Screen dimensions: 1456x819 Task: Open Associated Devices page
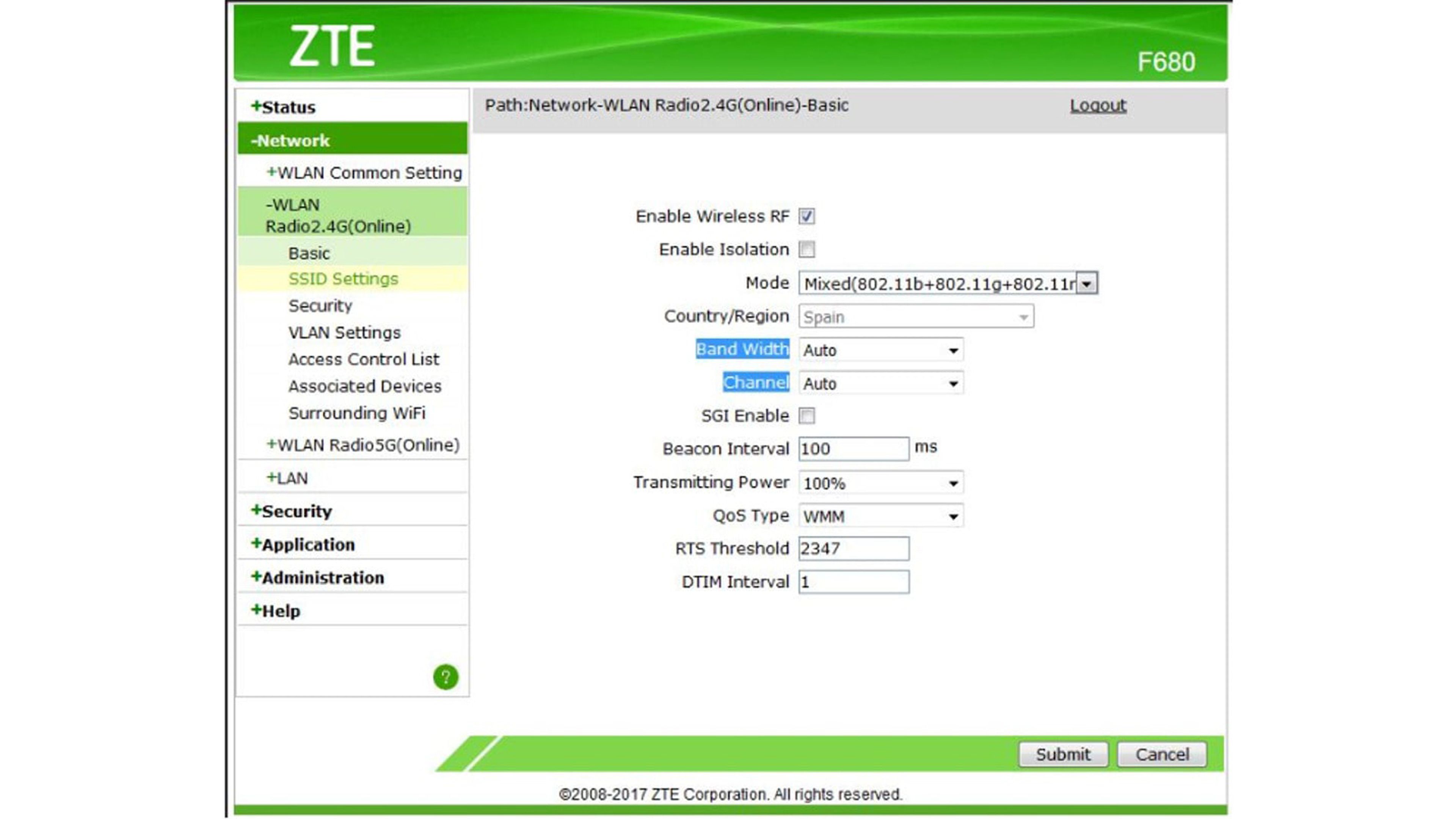click(x=364, y=386)
